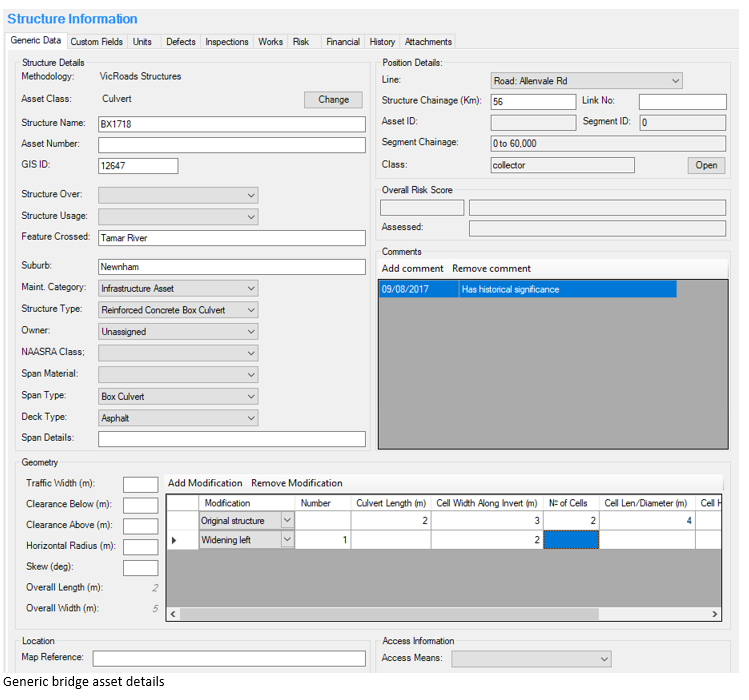Switch to the Custom Fields tab
749x700 pixels.
pyautogui.click(x=97, y=42)
